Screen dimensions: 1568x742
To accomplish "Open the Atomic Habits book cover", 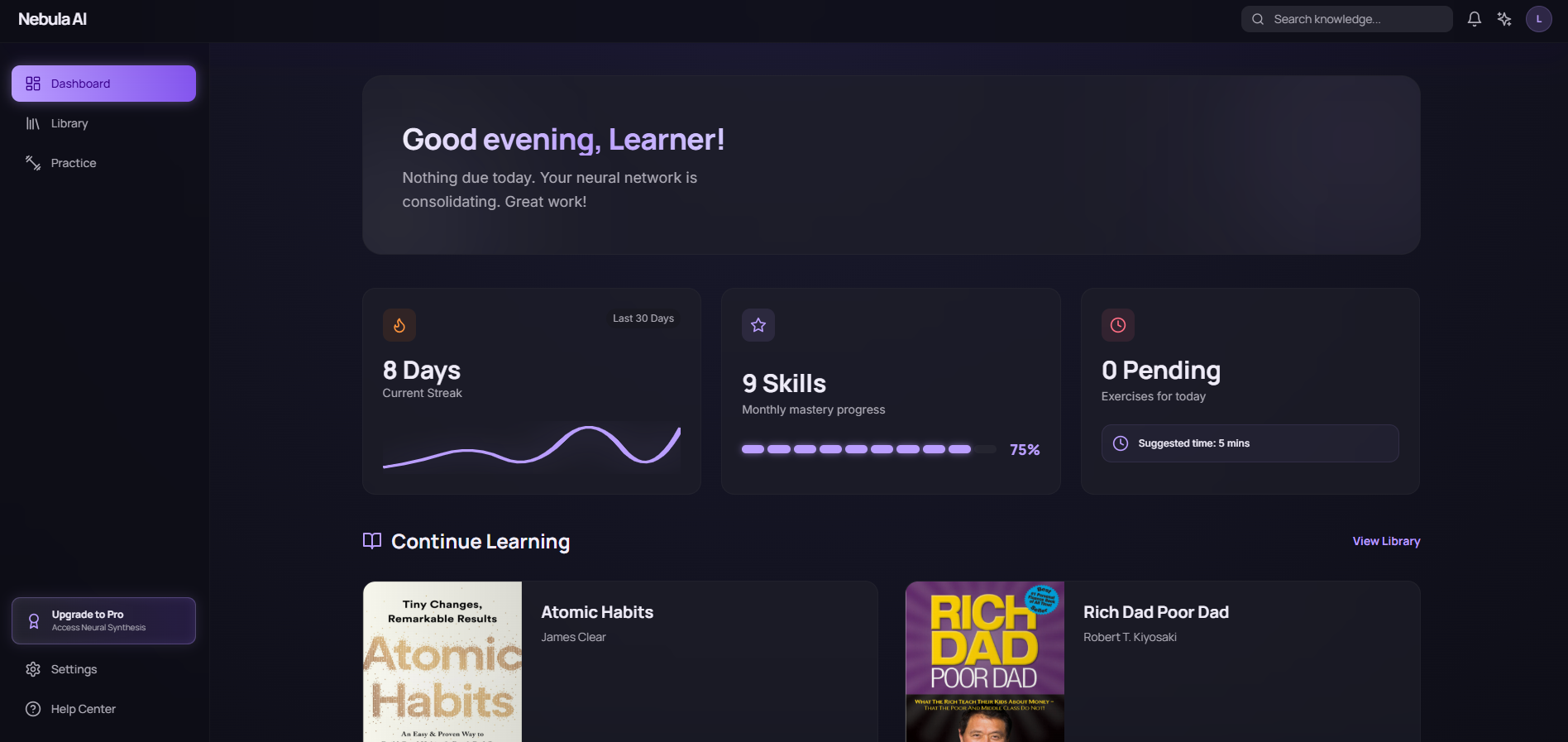I will [442, 662].
